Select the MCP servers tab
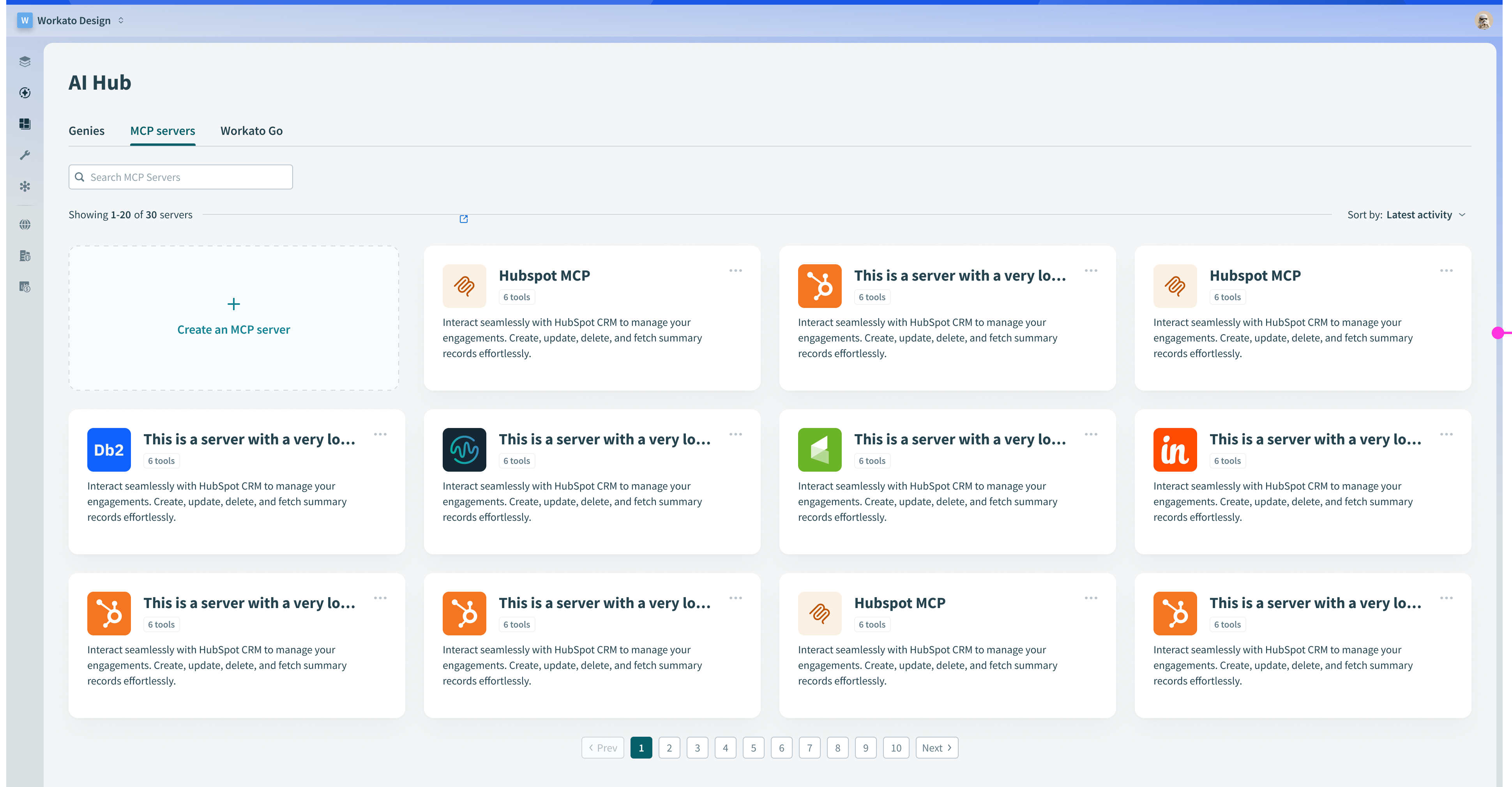 pyautogui.click(x=163, y=131)
